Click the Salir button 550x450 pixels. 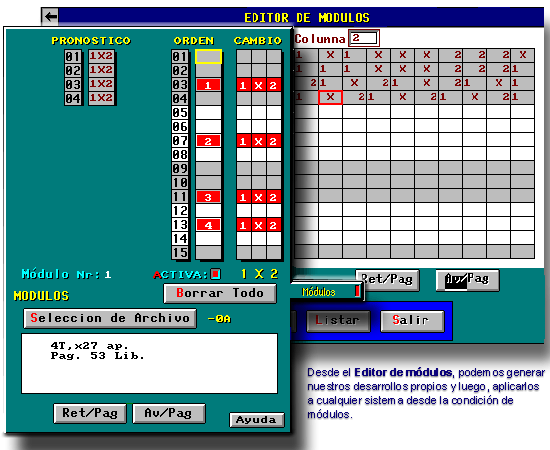412,321
